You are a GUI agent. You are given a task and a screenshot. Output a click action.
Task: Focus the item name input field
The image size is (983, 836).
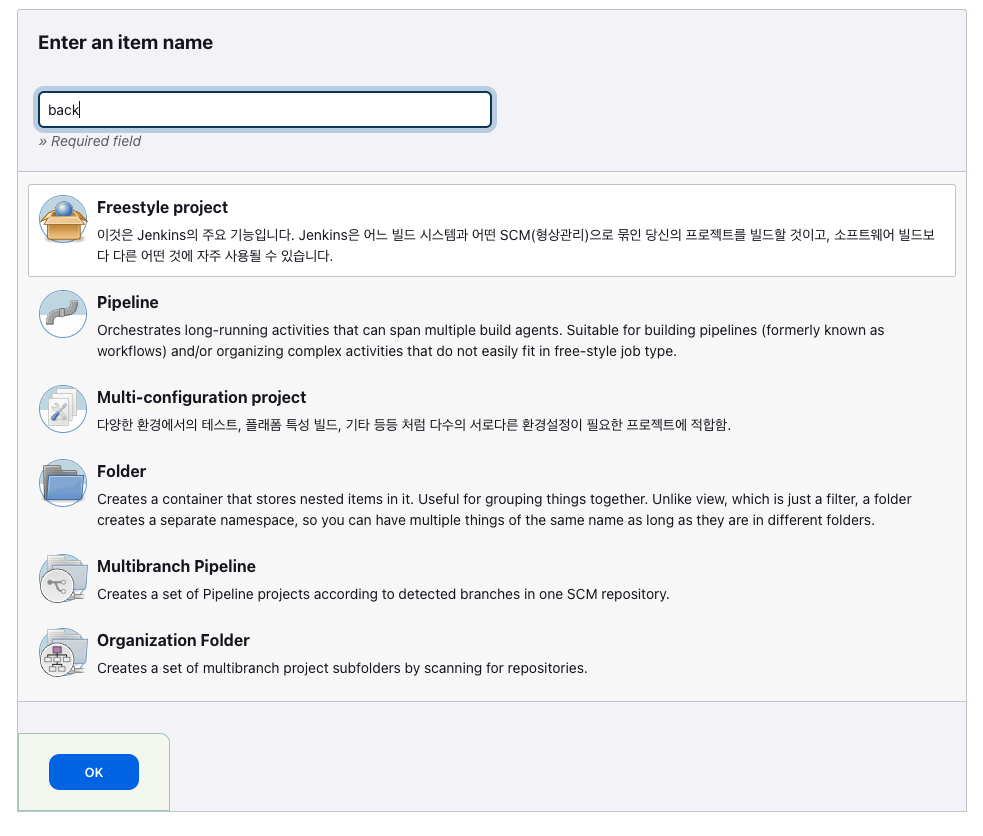(265, 110)
